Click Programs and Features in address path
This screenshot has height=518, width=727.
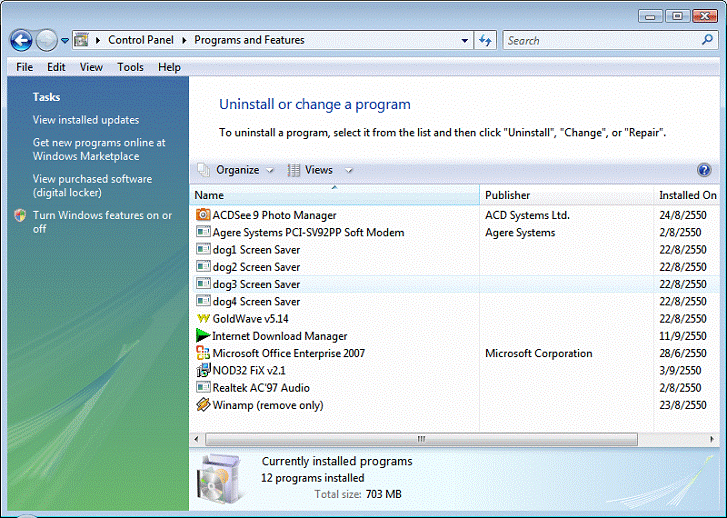point(249,40)
